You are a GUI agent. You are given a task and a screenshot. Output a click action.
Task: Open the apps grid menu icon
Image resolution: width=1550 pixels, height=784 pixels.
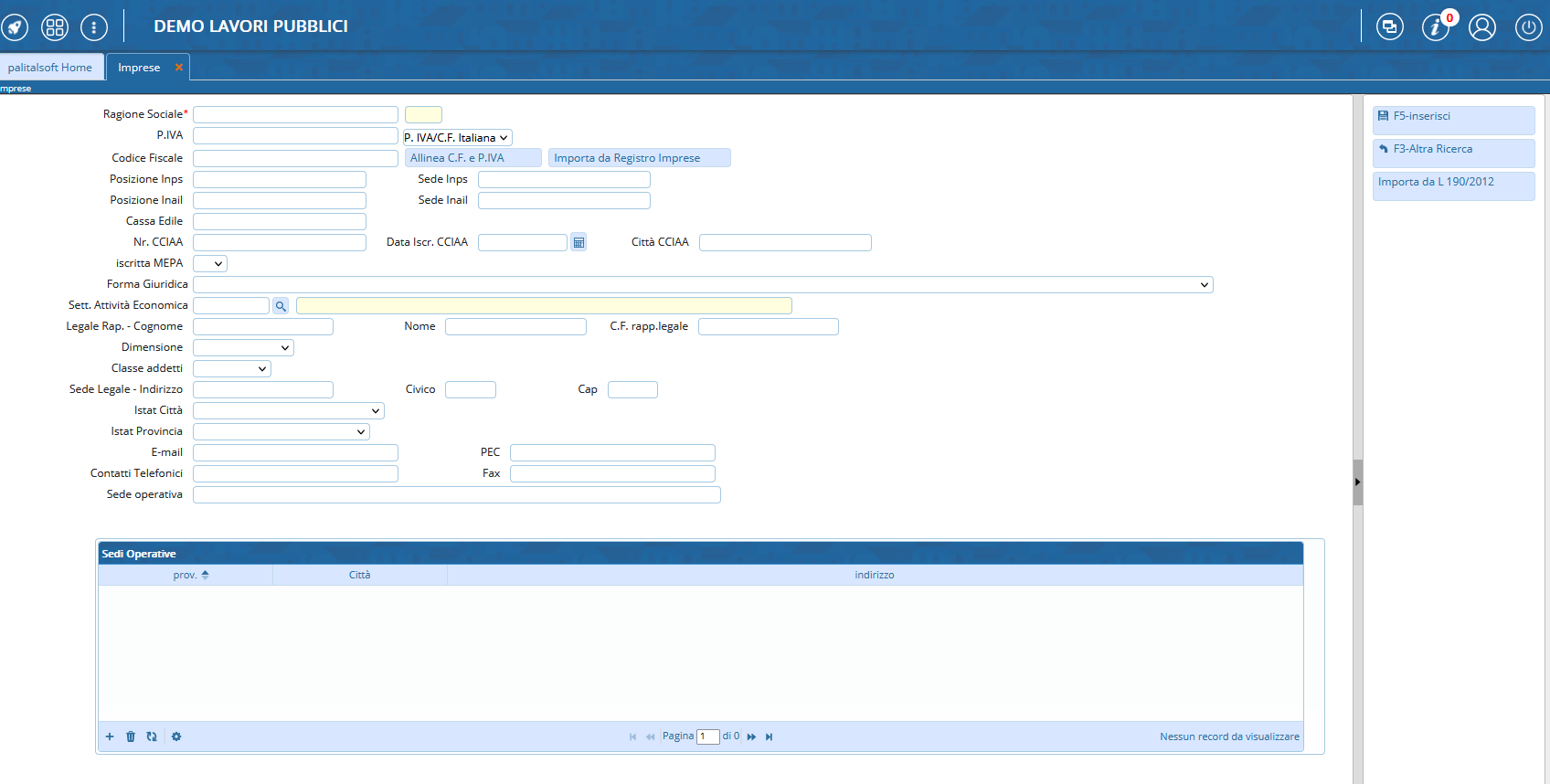click(55, 27)
